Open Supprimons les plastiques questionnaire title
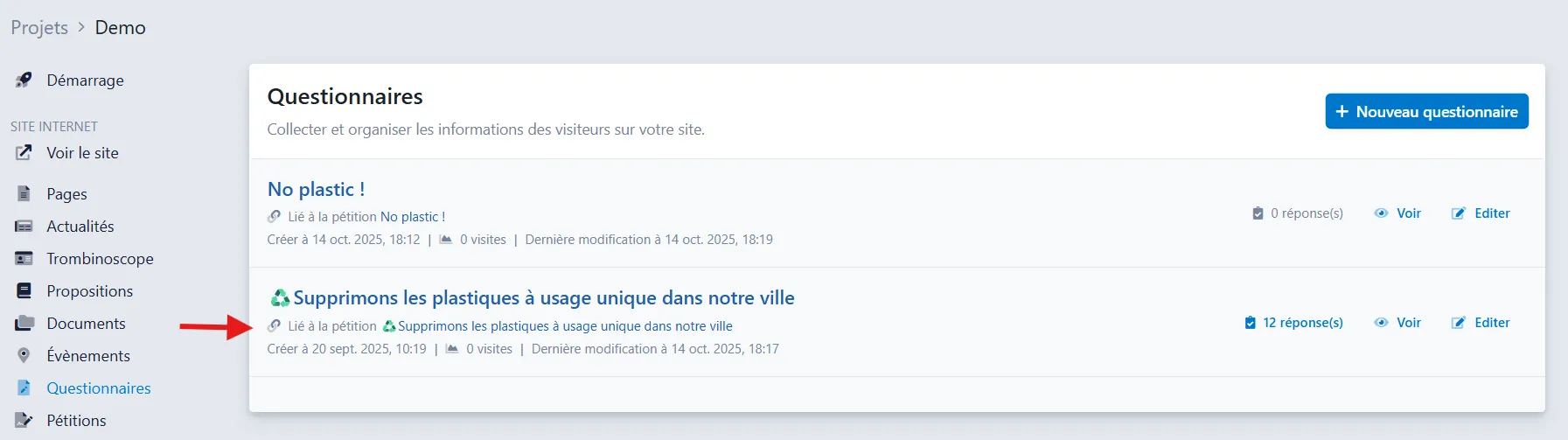This screenshot has height=440, width=1568. (543, 298)
